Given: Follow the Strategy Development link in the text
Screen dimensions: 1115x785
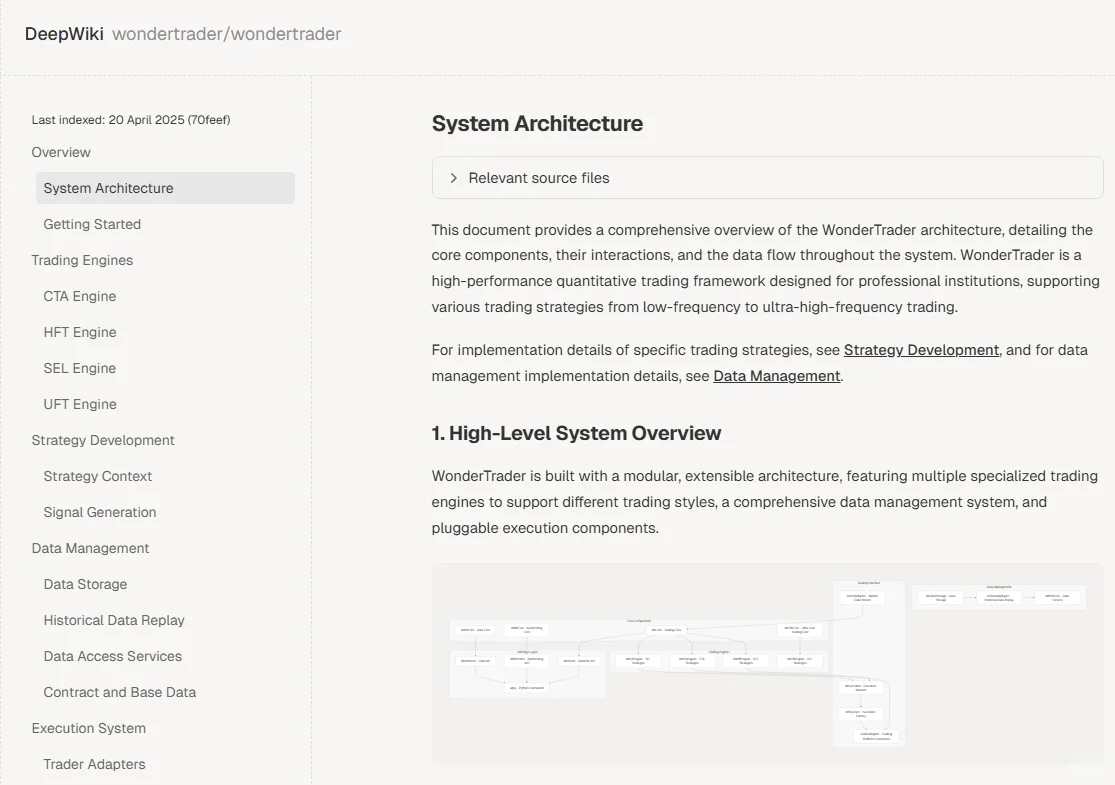Looking at the screenshot, I should tap(922, 350).
